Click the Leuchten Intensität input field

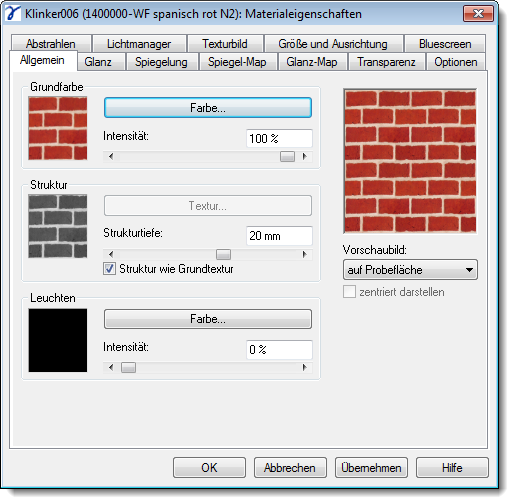coord(279,350)
